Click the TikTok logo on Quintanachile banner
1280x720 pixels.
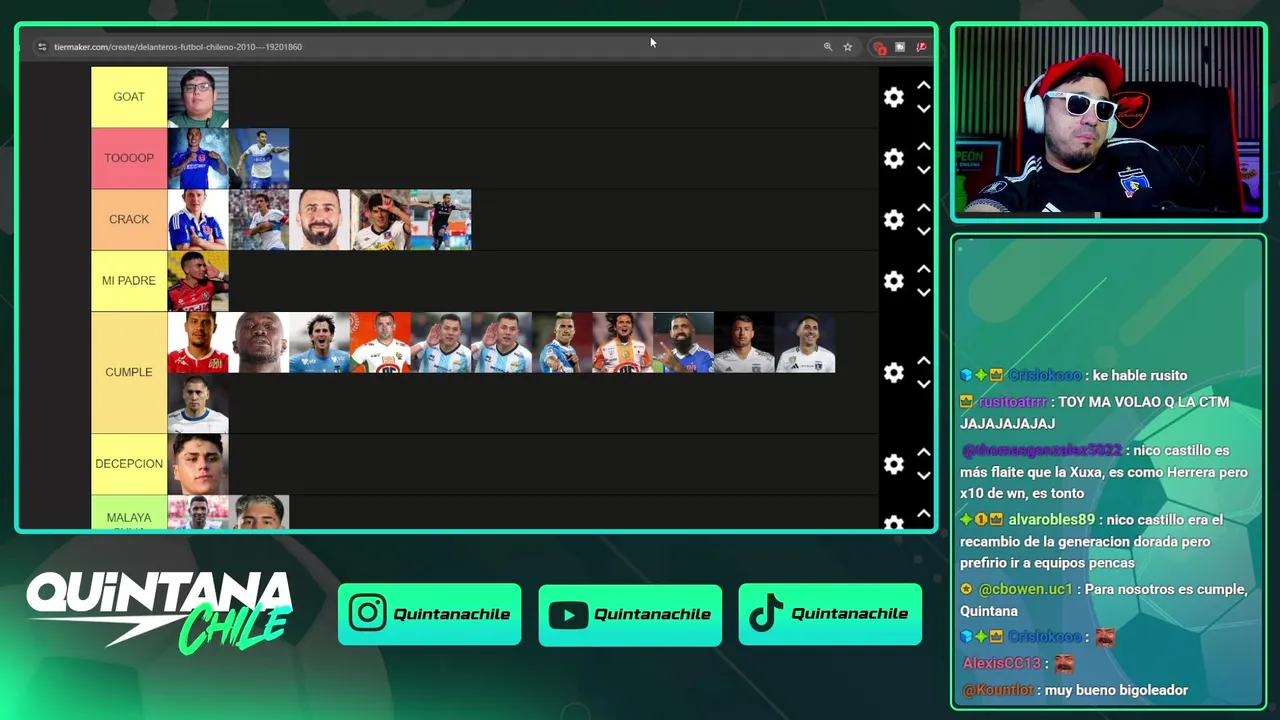tap(766, 614)
